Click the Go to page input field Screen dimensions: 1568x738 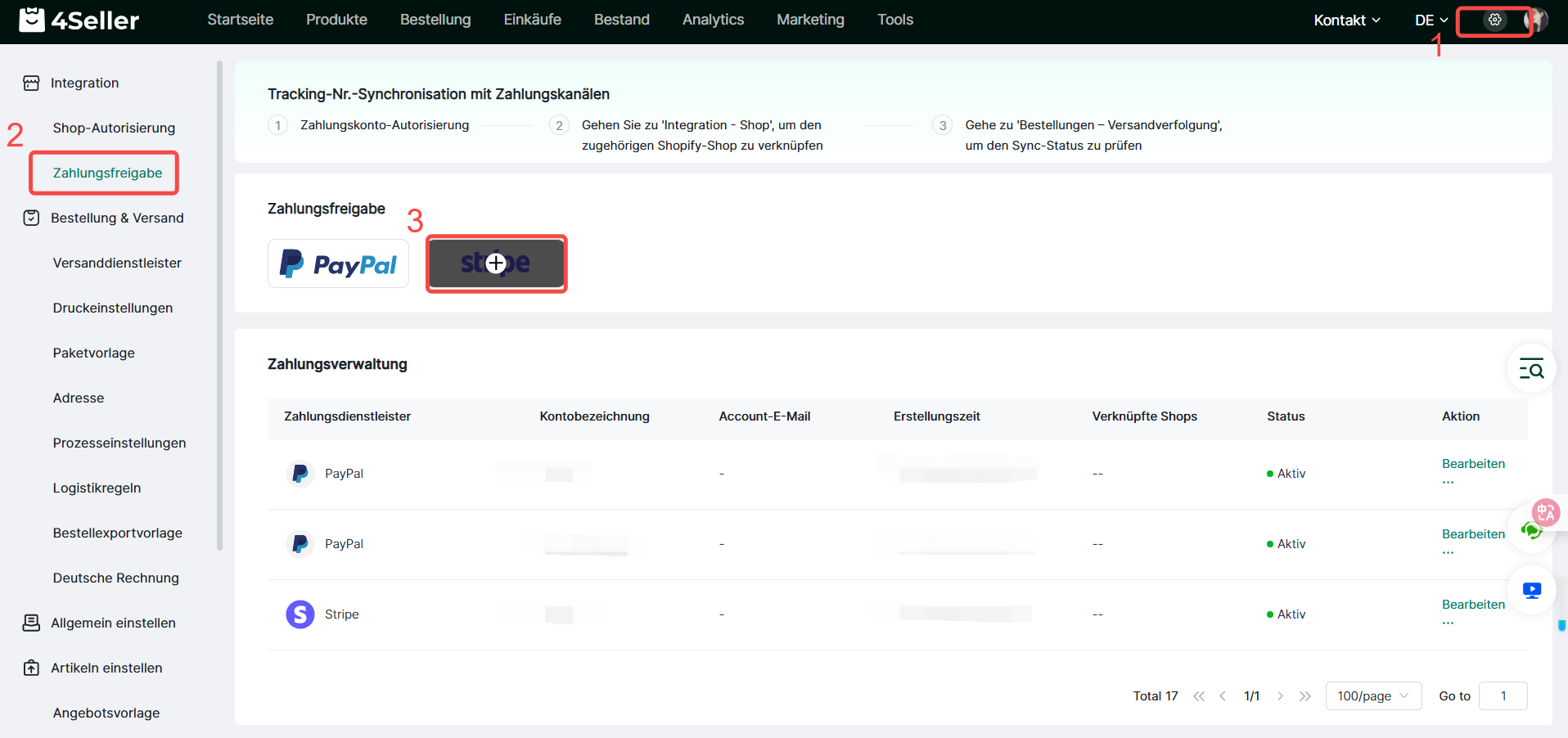pyautogui.click(x=1503, y=696)
